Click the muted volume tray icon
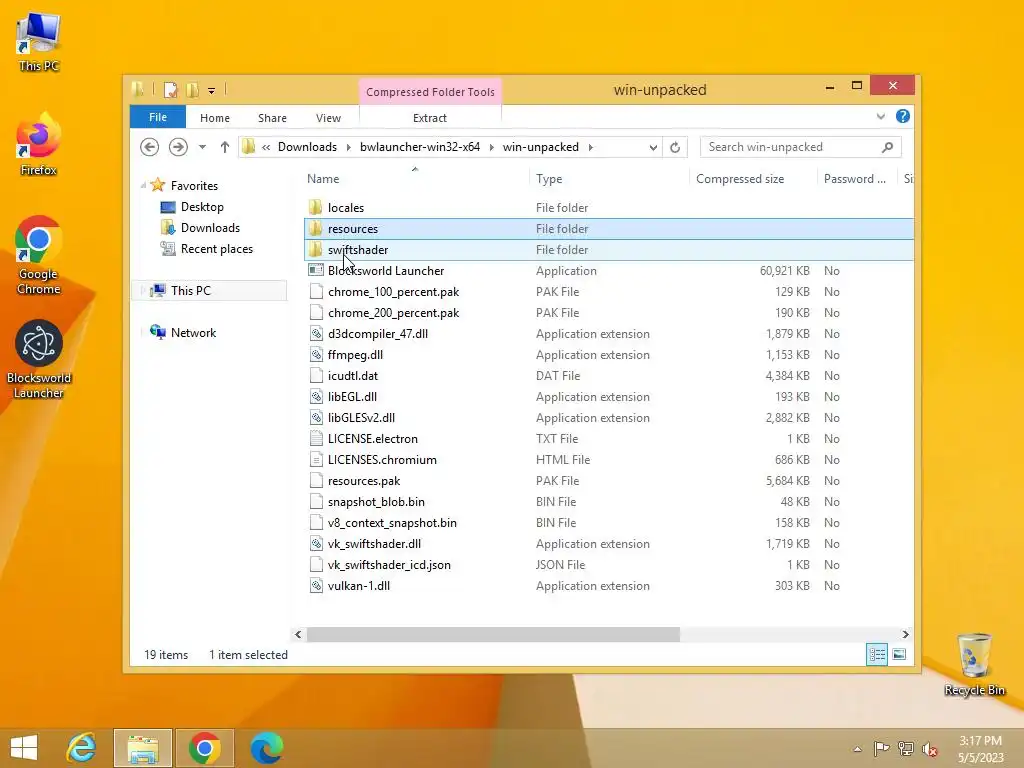The width and height of the screenshot is (1024, 768). click(x=929, y=748)
